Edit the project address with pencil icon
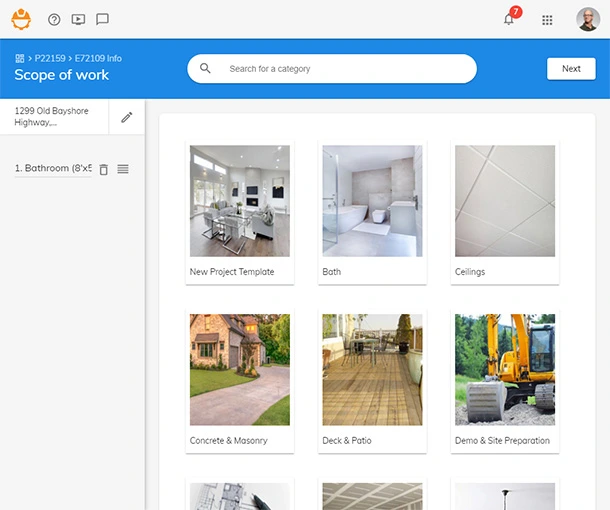This screenshot has width=610, height=510. click(127, 117)
